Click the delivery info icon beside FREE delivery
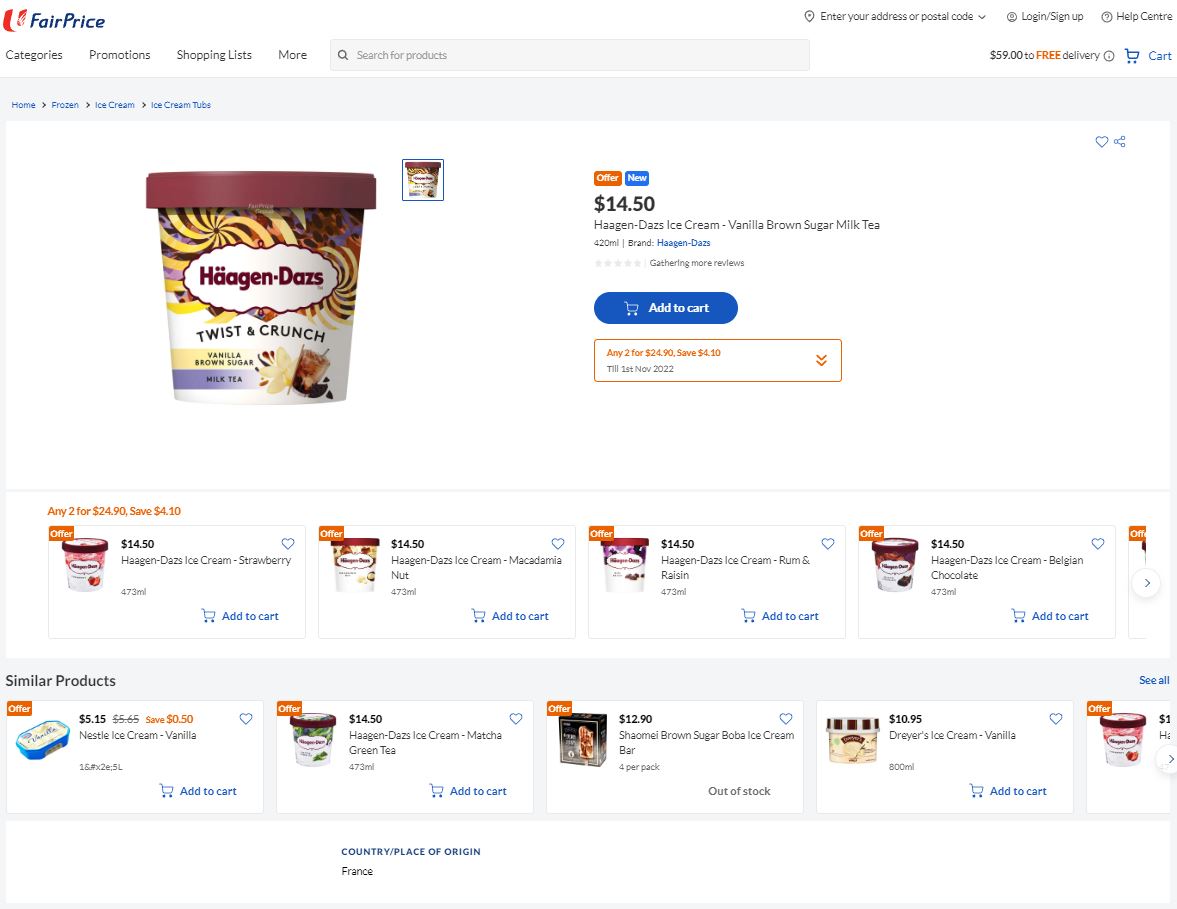 pyautogui.click(x=1109, y=56)
